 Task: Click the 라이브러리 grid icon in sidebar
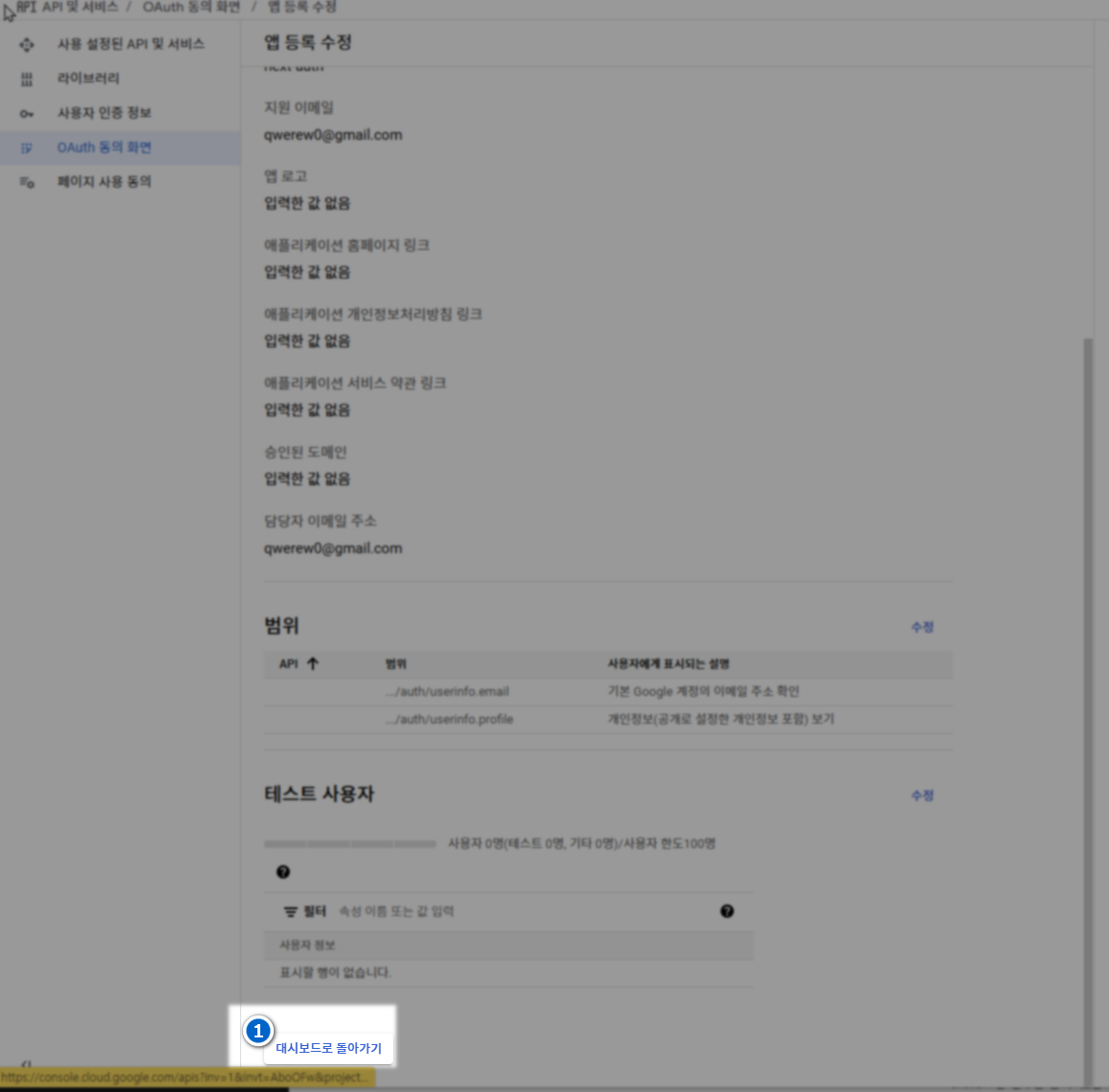tap(27, 78)
